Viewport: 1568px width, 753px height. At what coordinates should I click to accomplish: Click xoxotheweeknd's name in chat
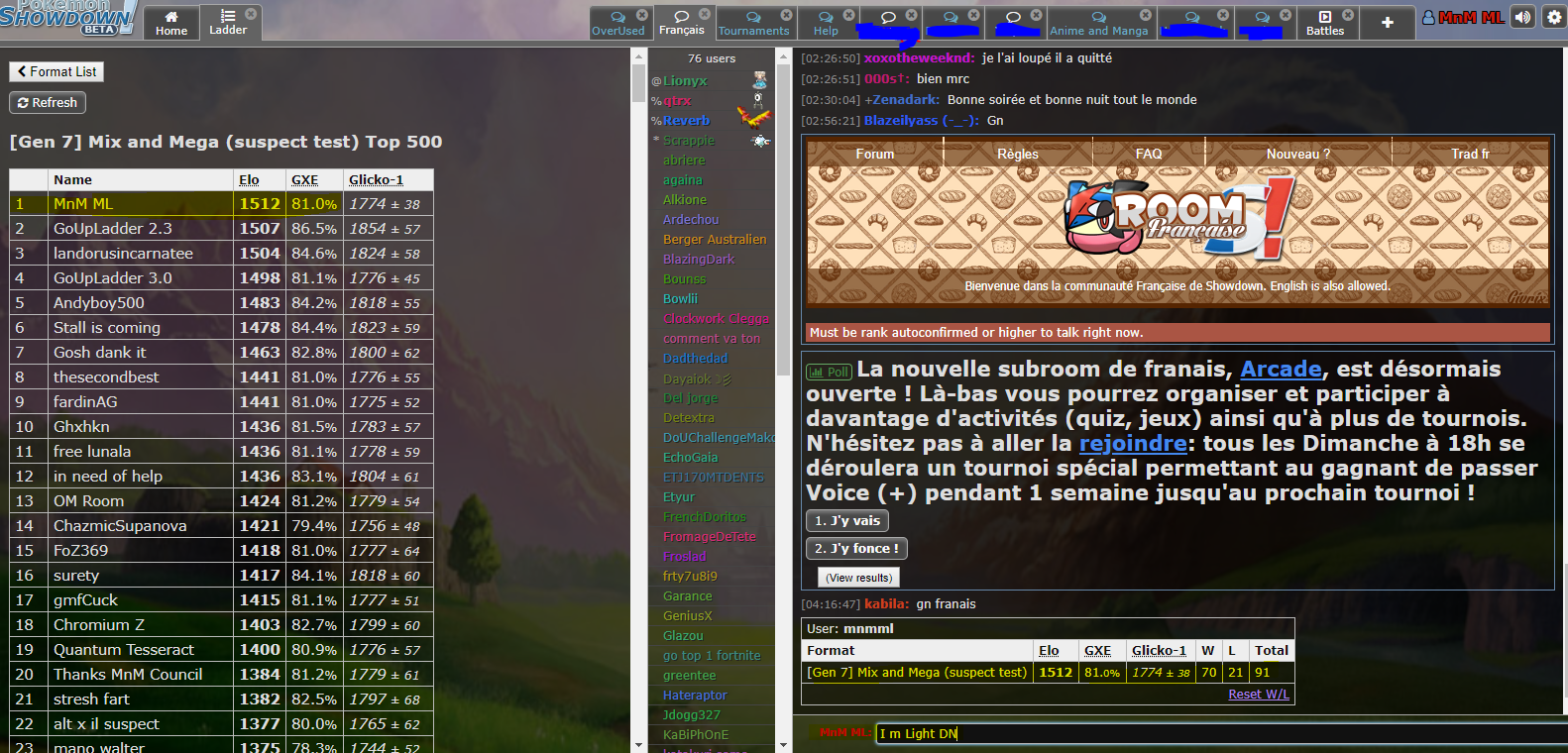[x=919, y=58]
